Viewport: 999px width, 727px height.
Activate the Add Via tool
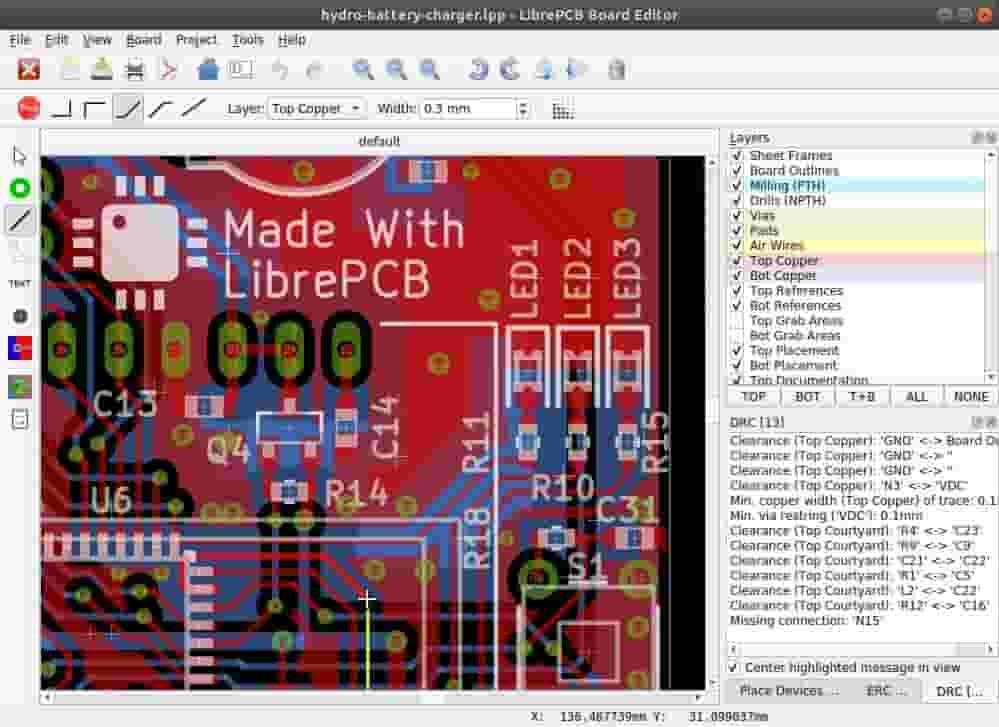tap(17, 188)
